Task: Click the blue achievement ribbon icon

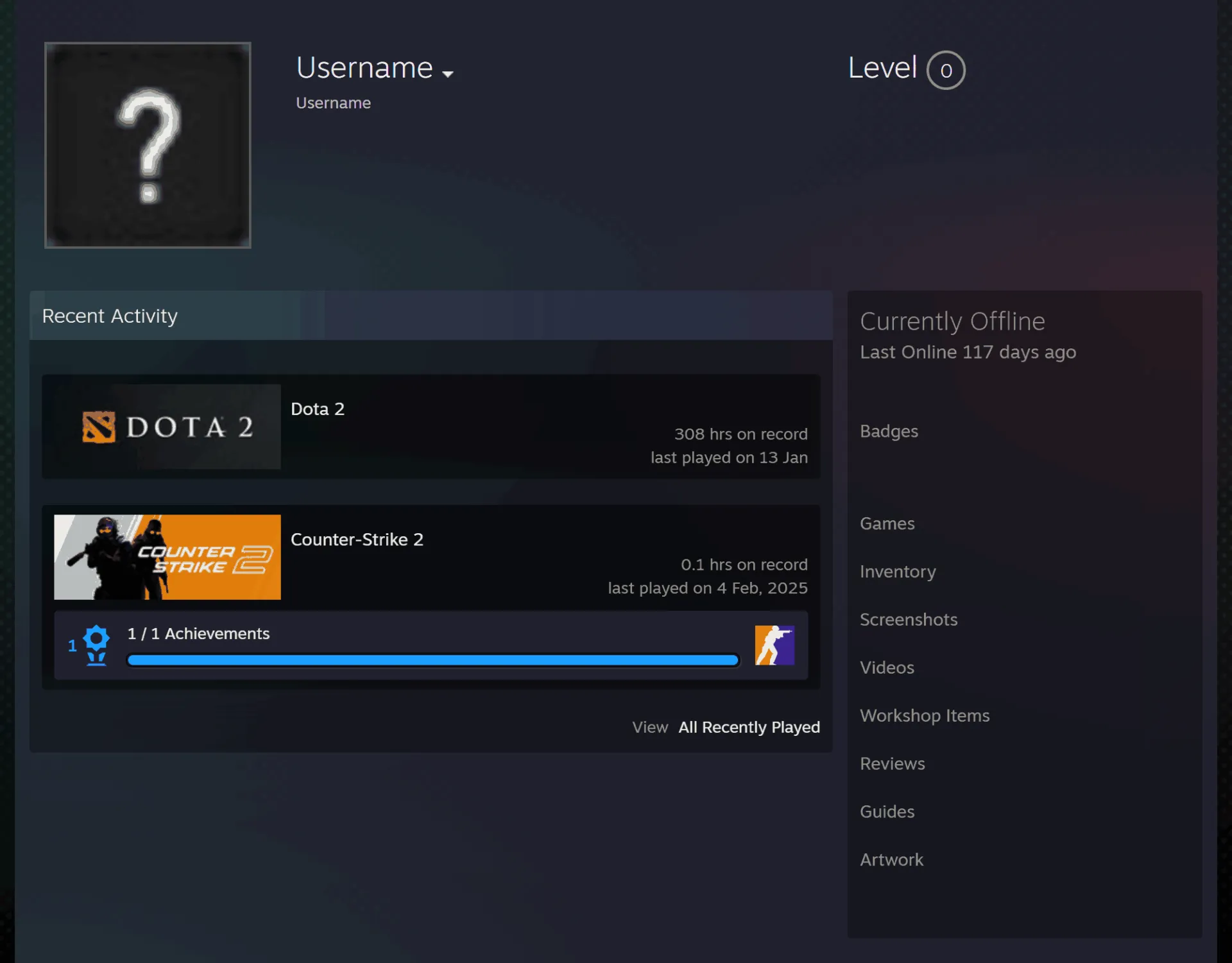Action: (x=96, y=645)
